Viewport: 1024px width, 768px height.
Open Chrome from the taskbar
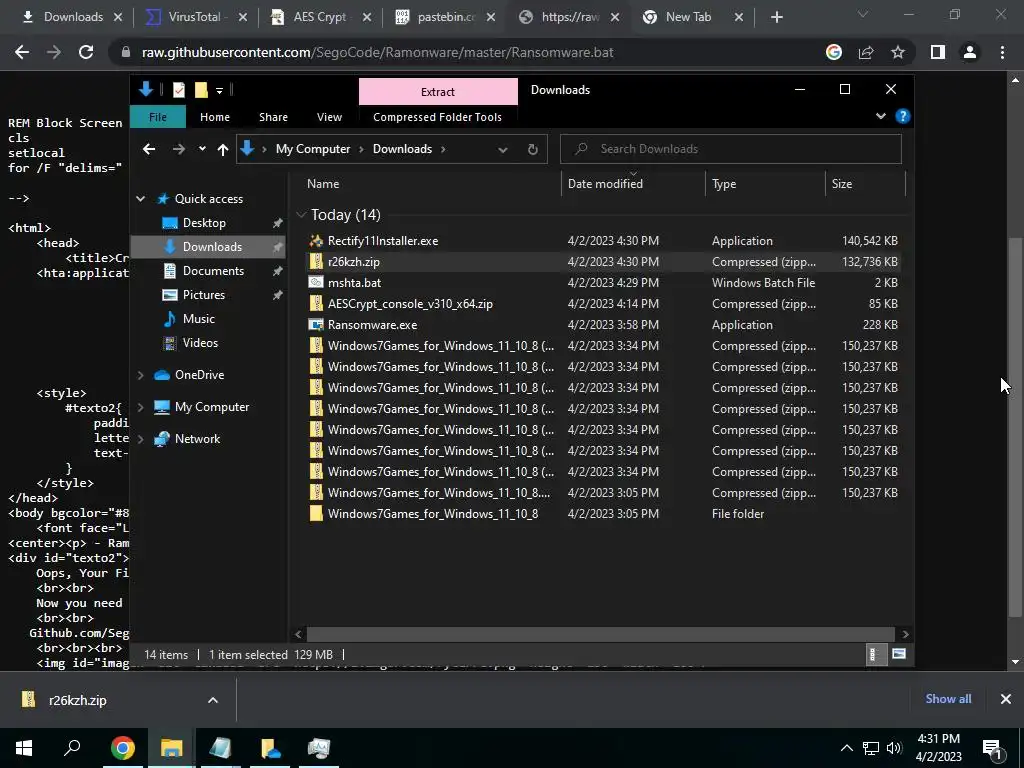[122, 748]
